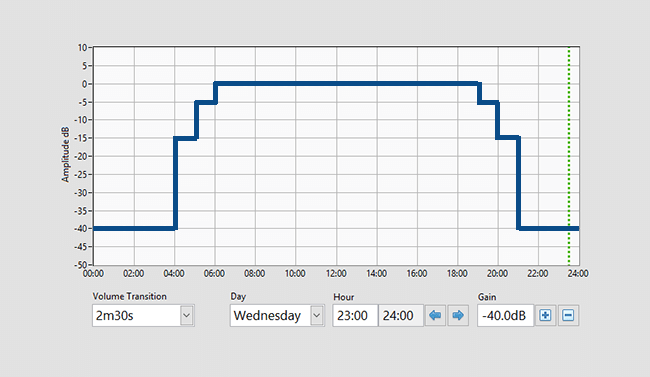Viewport: 650px width, 377px height.
Task: Click the 2m30s volume transition field
Action: coord(136,316)
